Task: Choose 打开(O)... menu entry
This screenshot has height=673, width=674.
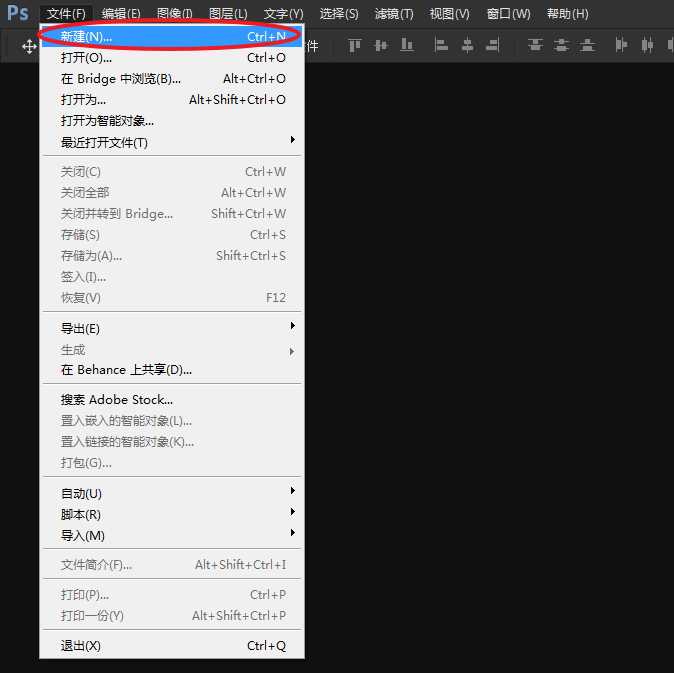Action: [86, 57]
